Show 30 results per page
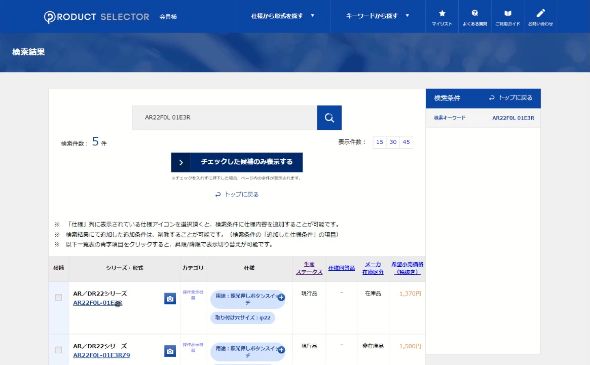The height and width of the screenshot is (365, 590). (393, 142)
